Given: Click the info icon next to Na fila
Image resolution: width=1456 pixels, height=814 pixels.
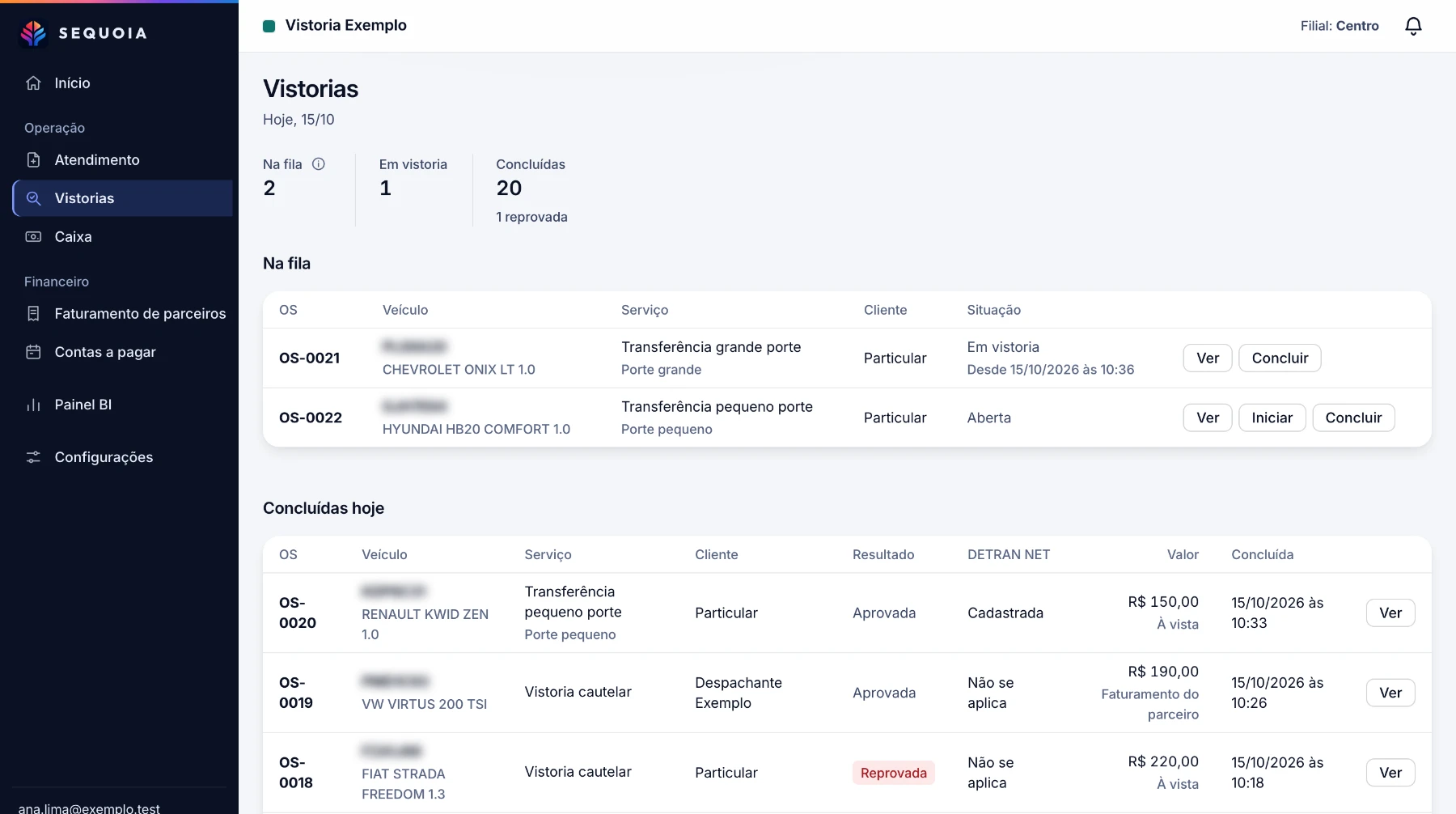Looking at the screenshot, I should (319, 164).
